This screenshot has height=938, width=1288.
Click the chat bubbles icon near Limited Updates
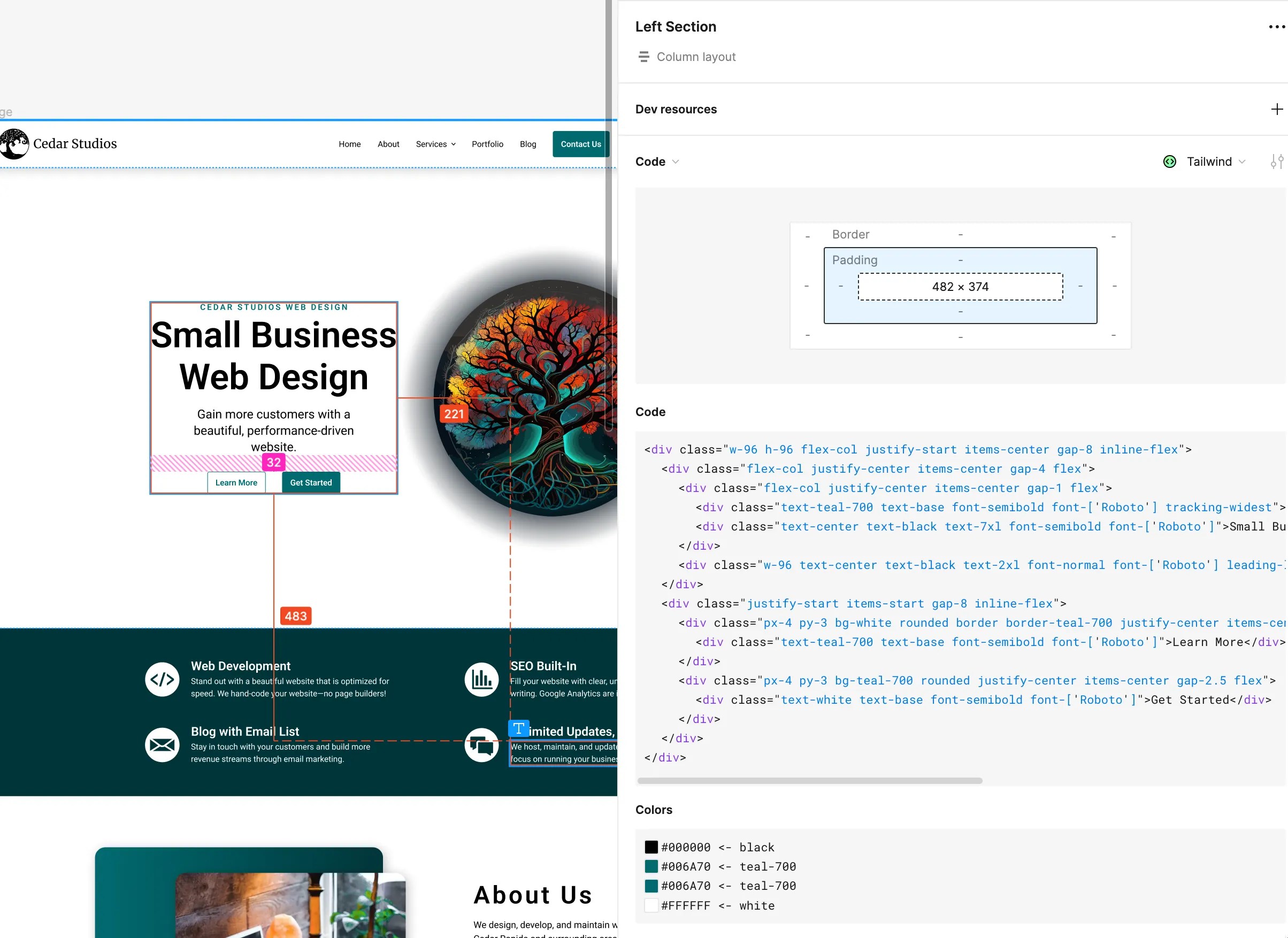coord(481,745)
